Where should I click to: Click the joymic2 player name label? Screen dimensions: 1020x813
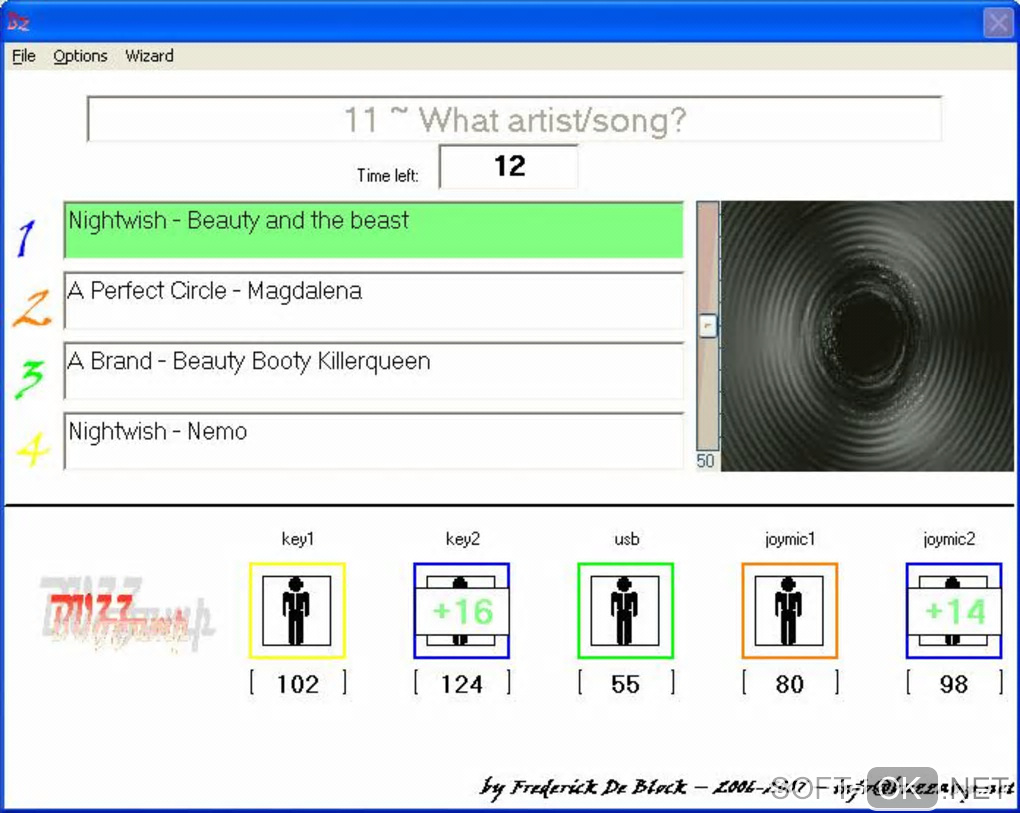[x=949, y=539]
